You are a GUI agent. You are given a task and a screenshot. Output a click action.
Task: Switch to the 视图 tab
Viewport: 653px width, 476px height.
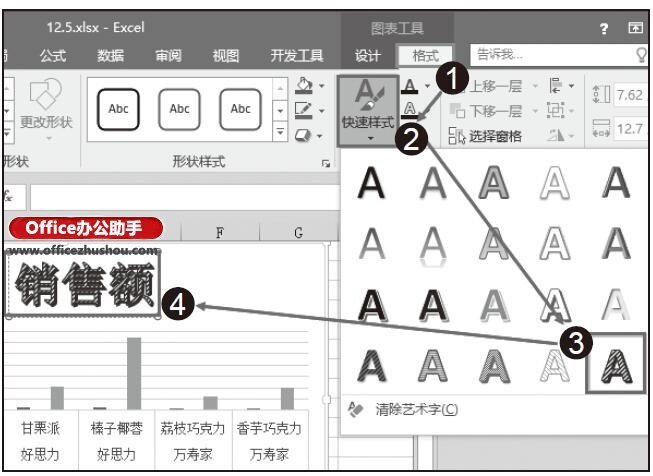pos(226,56)
